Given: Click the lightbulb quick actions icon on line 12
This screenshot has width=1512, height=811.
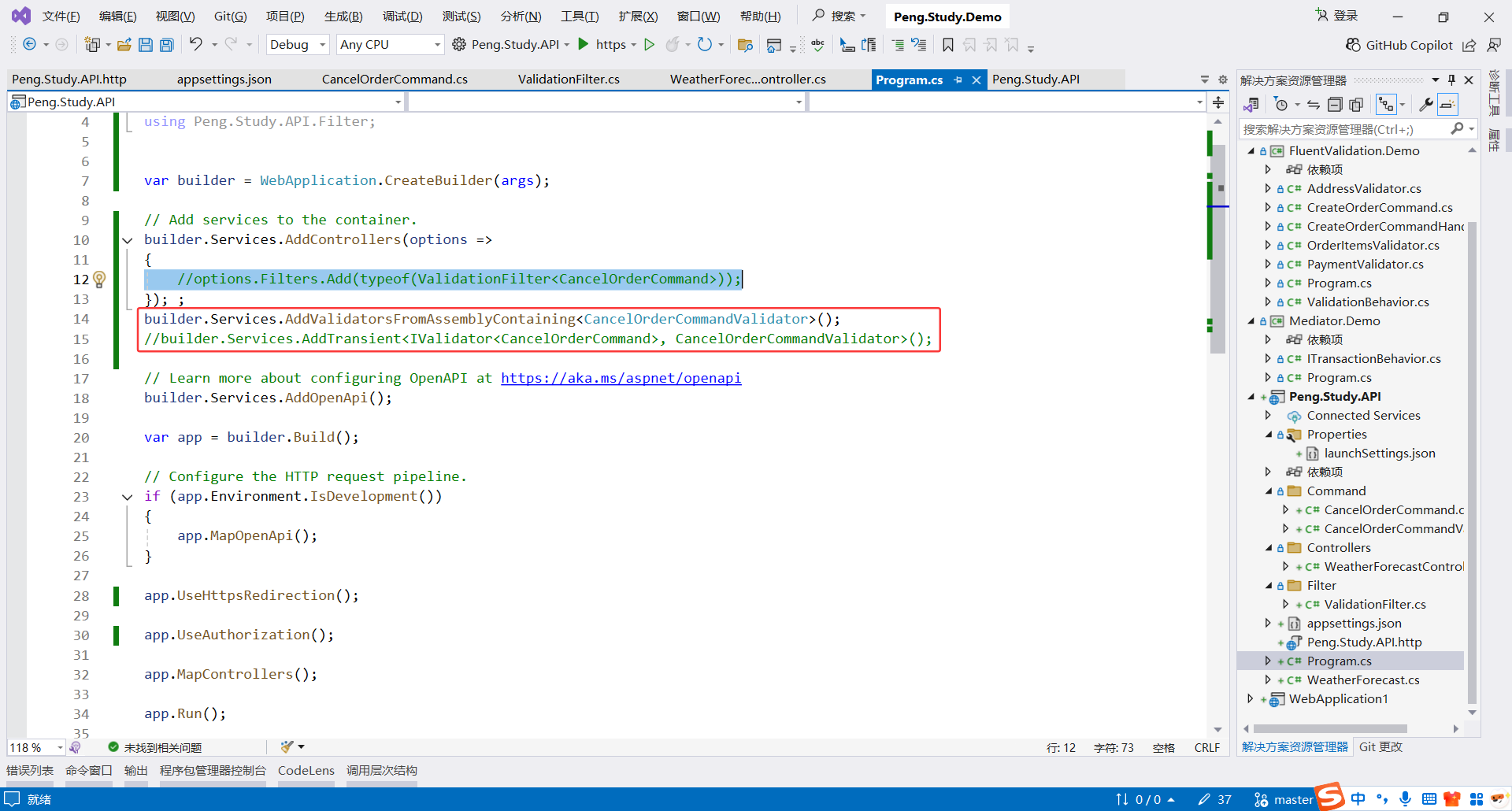Looking at the screenshot, I should click(x=99, y=279).
